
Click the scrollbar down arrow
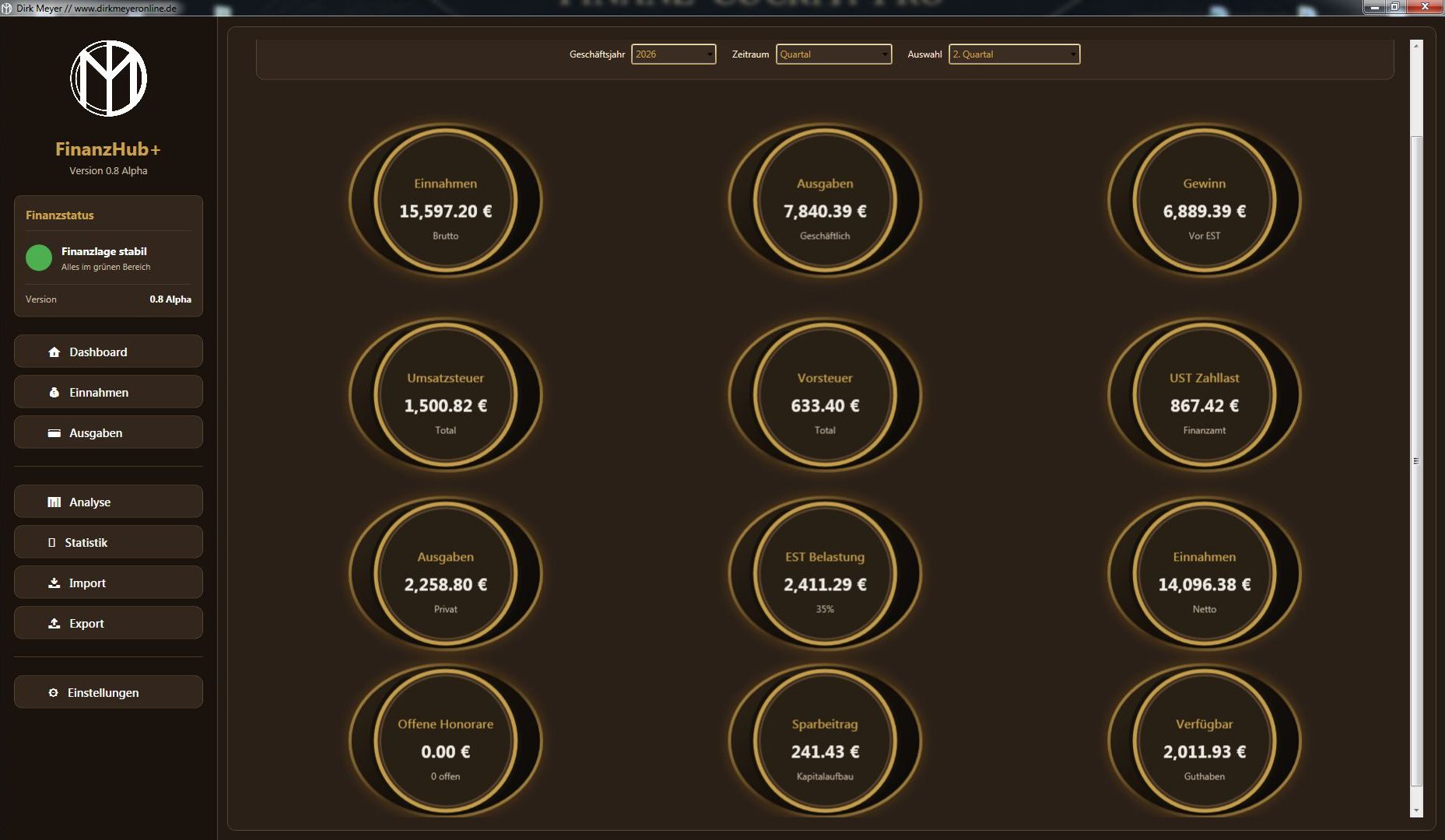tap(1416, 810)
